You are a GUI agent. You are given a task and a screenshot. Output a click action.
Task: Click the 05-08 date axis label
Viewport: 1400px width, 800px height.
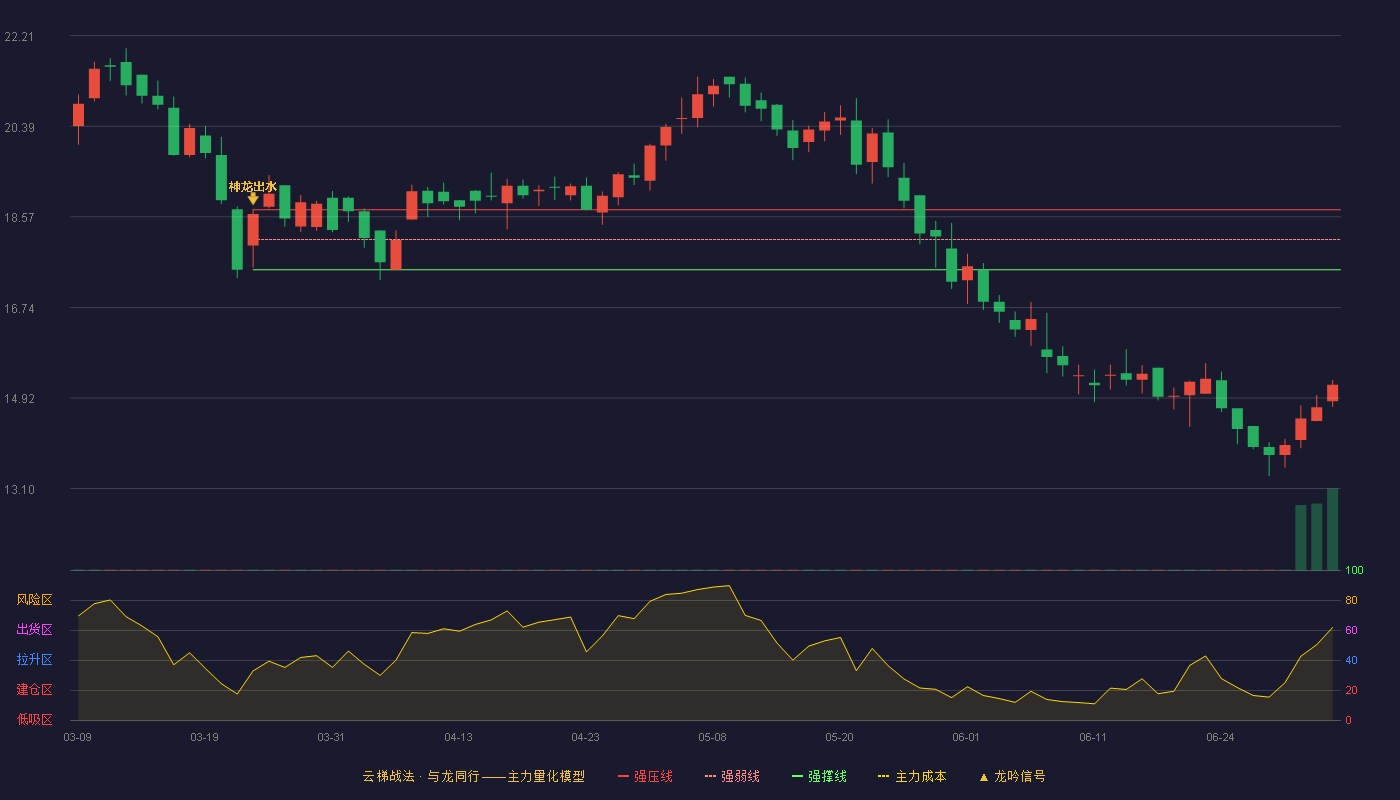712,737
